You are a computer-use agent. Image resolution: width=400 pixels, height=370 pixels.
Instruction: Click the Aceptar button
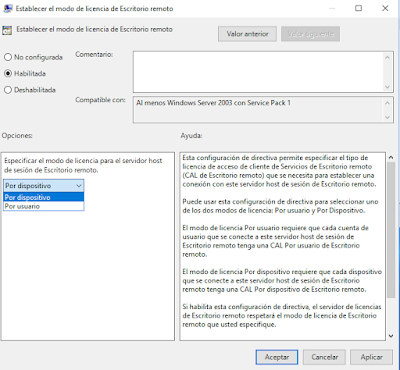point(277,357)
